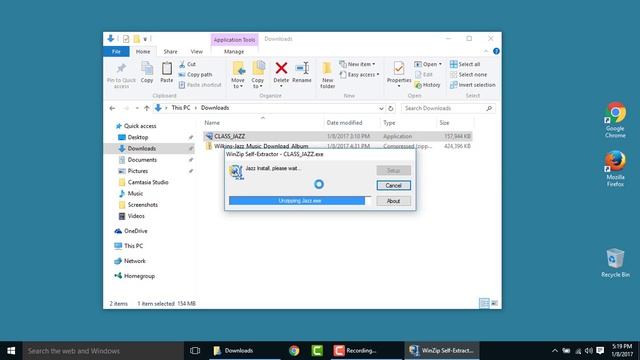This screenshot has height=360, width=640.
Task: Switch to the View ribbon tab
Action: point(196,51)
